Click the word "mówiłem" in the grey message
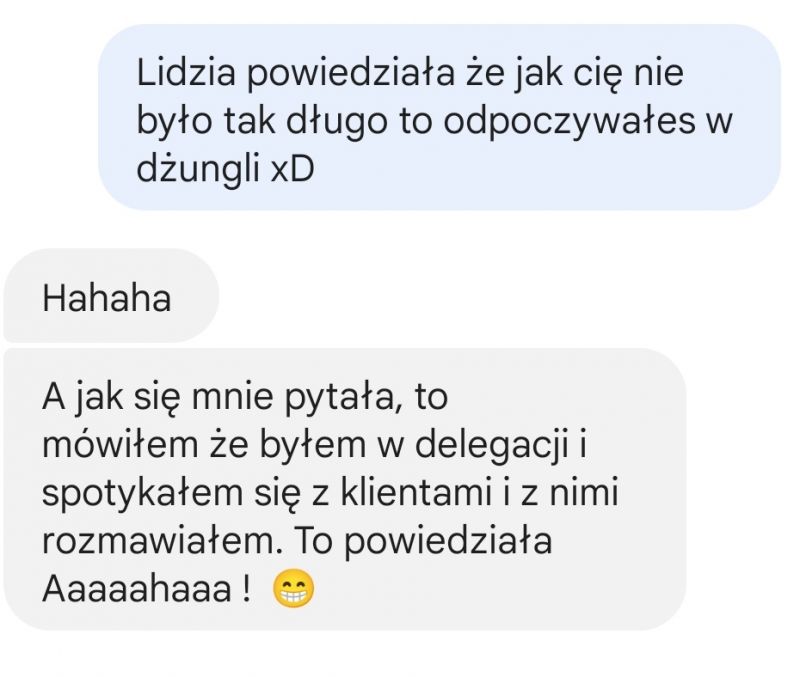The width and height of the screenshot is (800, 677). pos(120,445)
